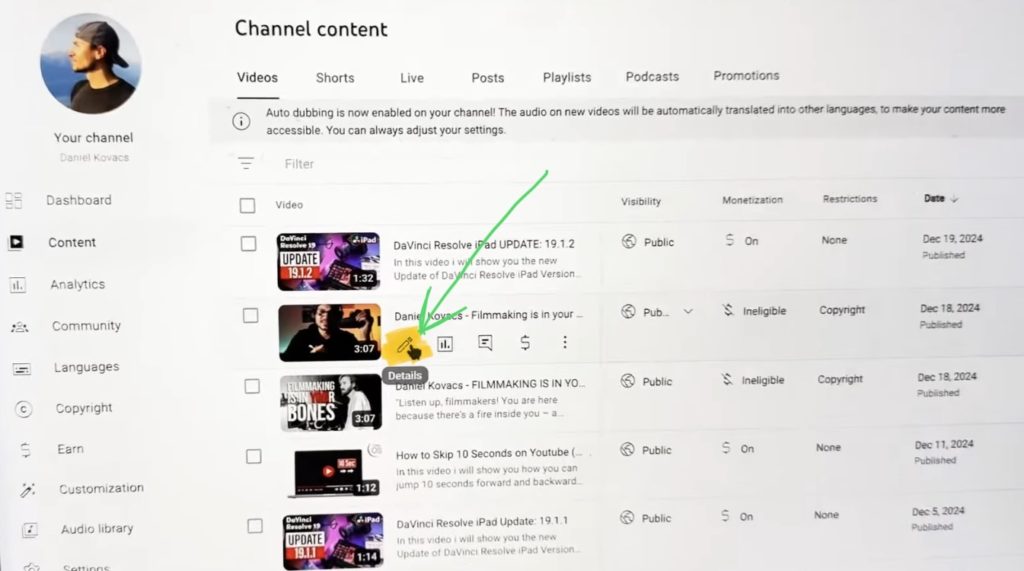This screenshot has height=571, width=1024.
Task: Switch to the Shorts tab
Action: click(335, 78)
